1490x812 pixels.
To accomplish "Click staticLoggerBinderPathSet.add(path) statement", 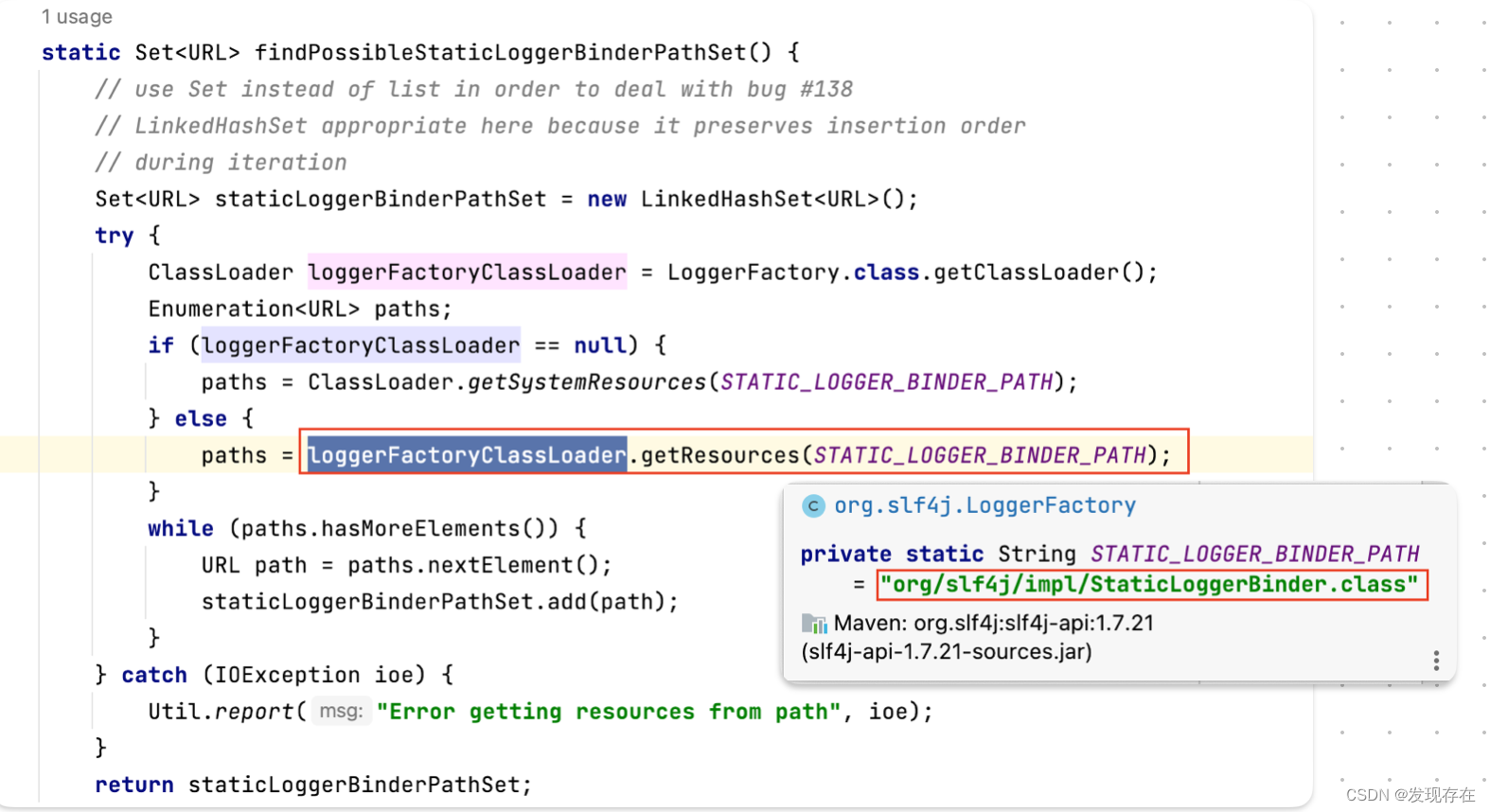I will tap(440, 602).
